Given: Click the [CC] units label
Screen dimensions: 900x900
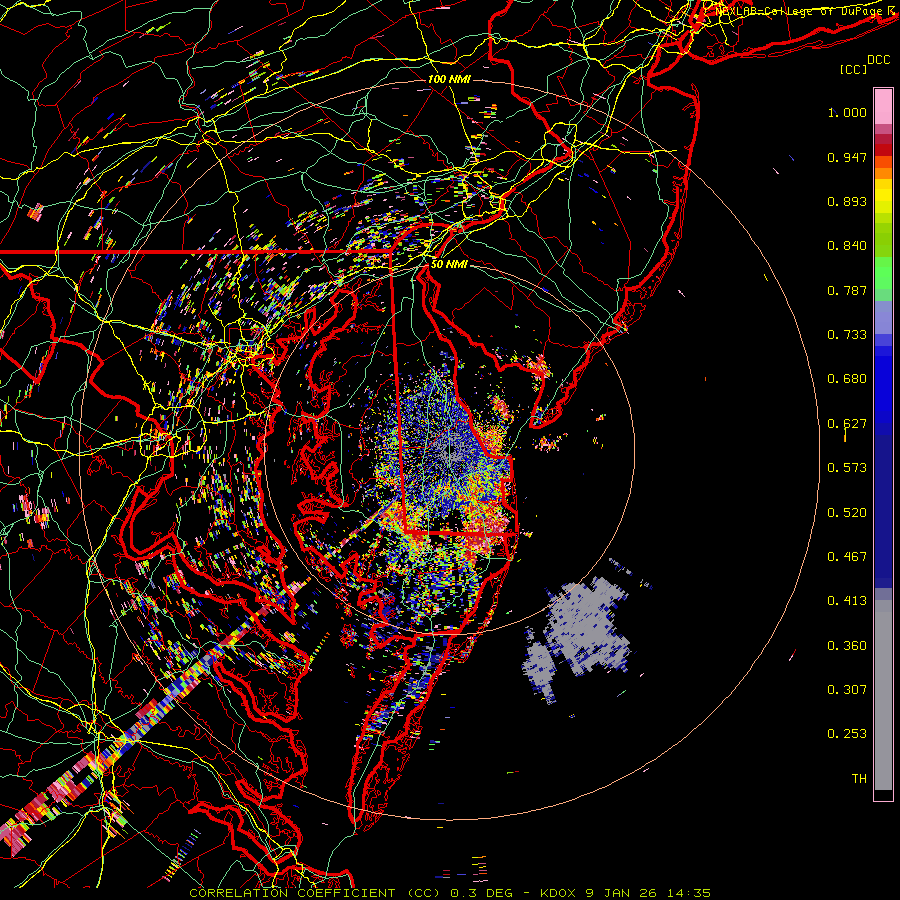Looking at the screenshot, I should 854,69.
